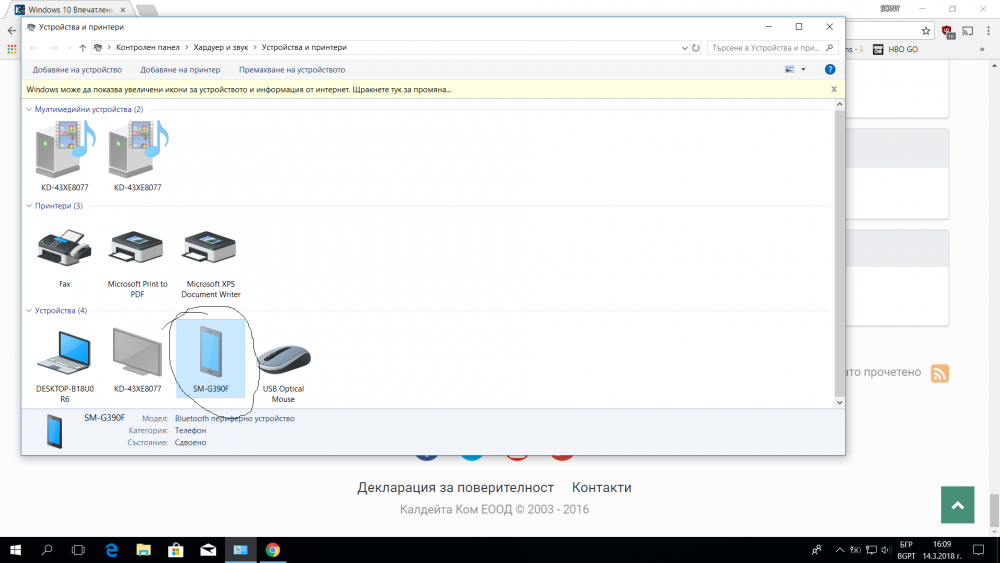Select the first KD-43XE8077 multimedia device
1000x563 pixels.
(64, 156)
